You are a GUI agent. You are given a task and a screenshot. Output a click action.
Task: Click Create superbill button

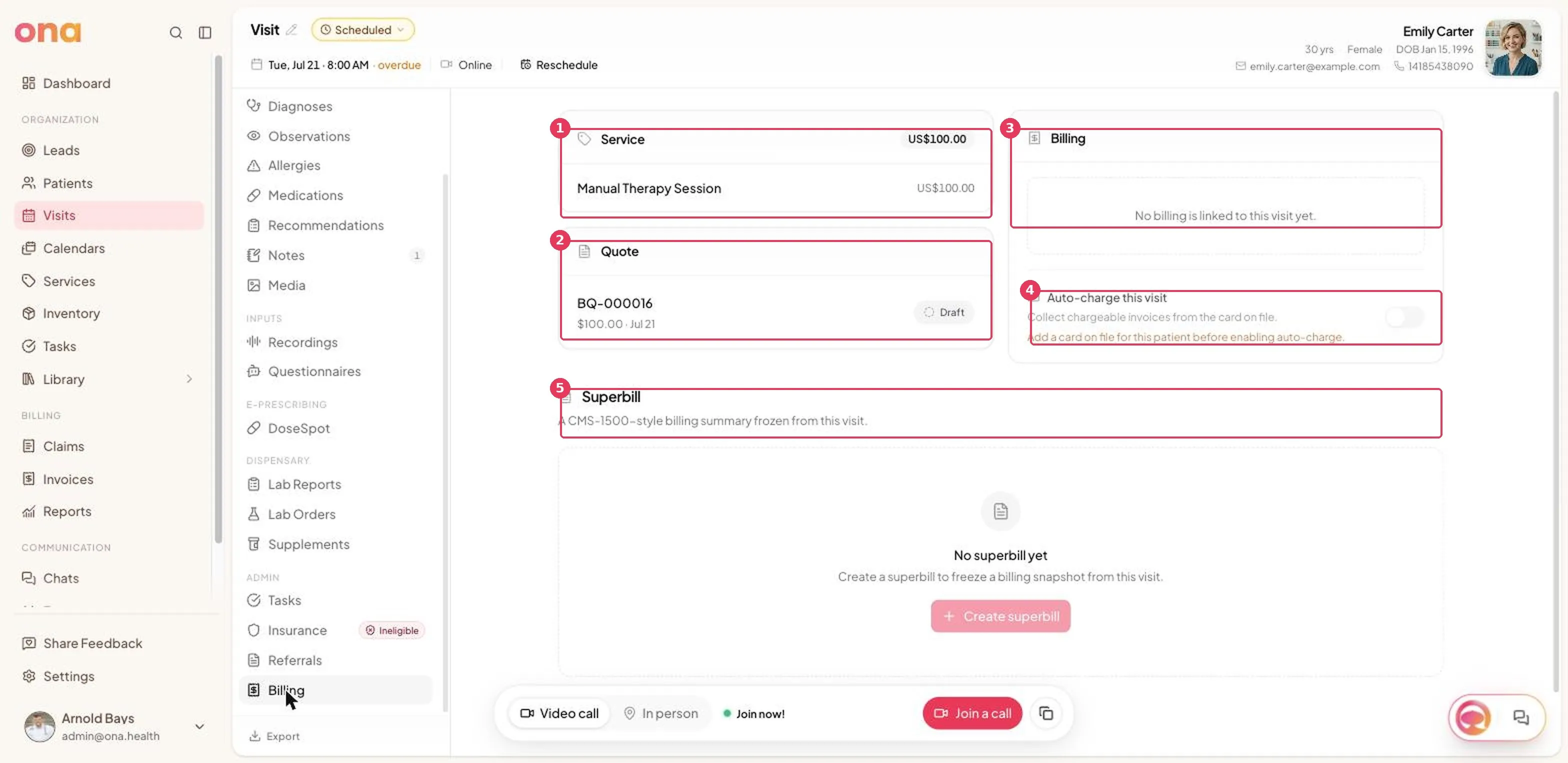1000,616
